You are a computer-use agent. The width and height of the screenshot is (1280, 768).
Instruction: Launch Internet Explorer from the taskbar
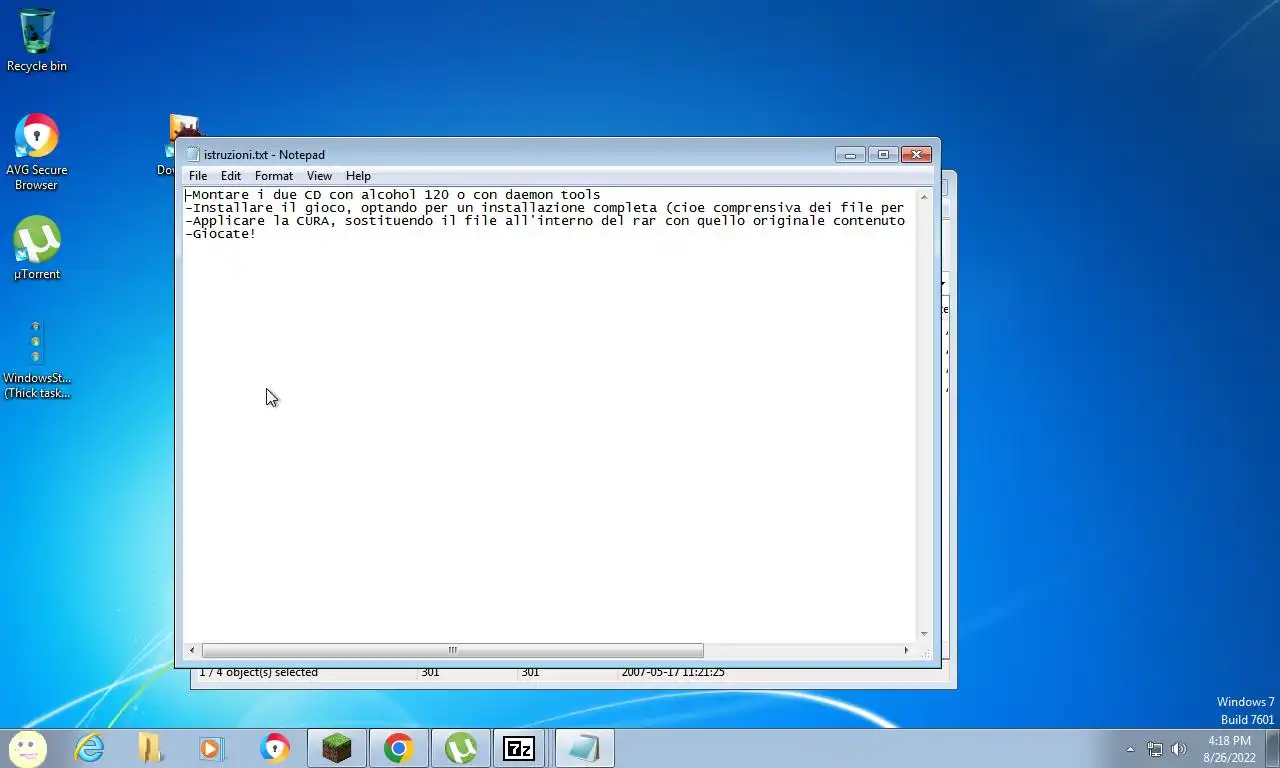tap(90, 748)
